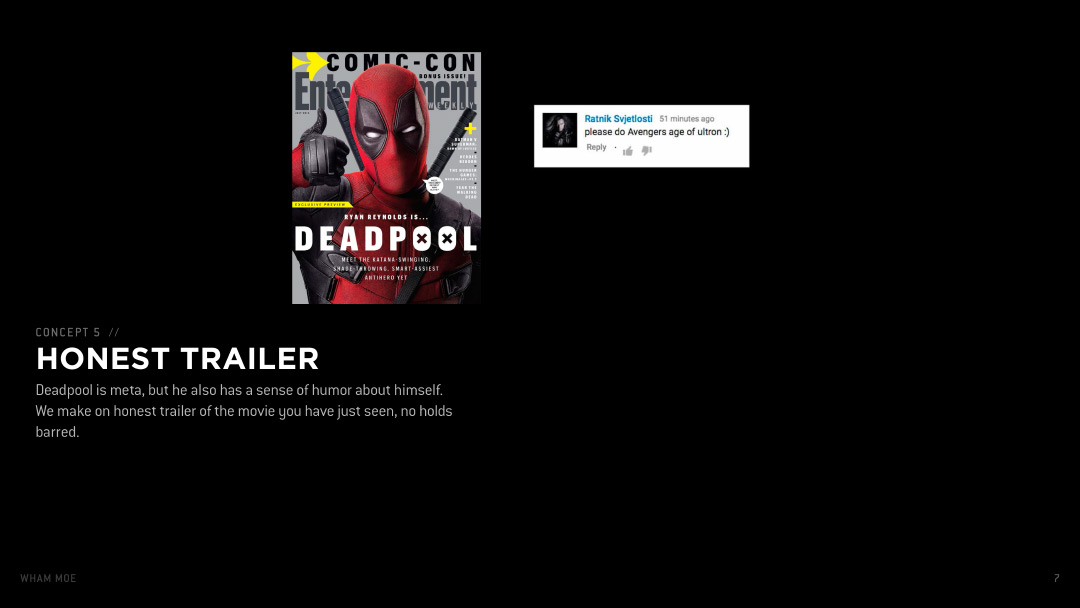Click the WHAM MOE footer text
The width and height of the screenshot is (1080, 608).
pyautogui.click(x=48, y=578)
